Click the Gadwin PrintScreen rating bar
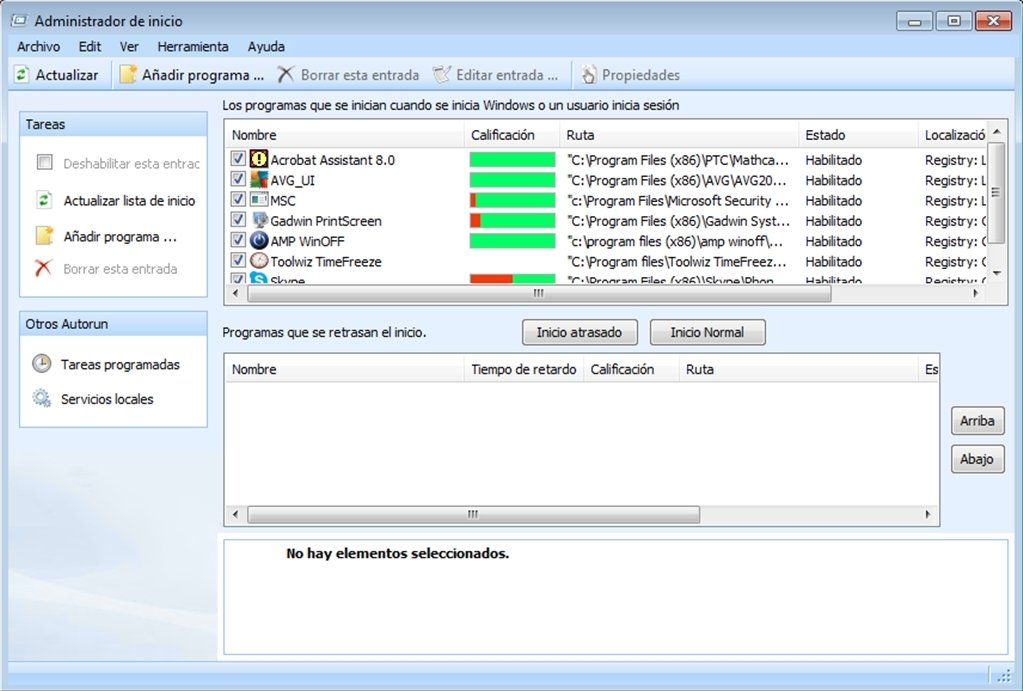Screen dimensions: 1023x691 tap(512, 221)
